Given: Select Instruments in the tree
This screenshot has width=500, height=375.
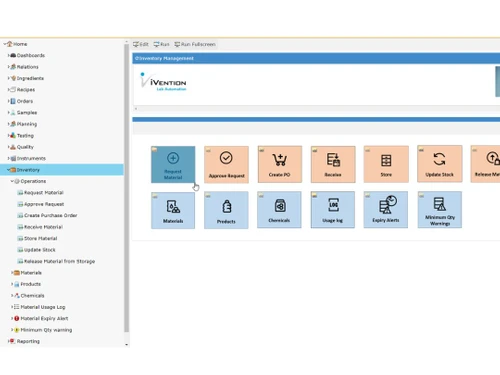Looking at the screenshot, I should click(x=31, y=158).
